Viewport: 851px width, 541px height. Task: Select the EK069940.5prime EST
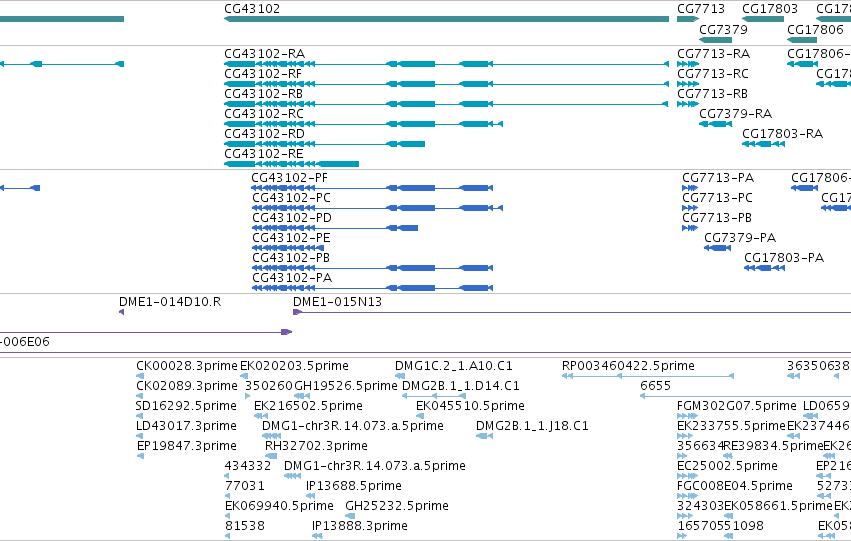point(228,517)
